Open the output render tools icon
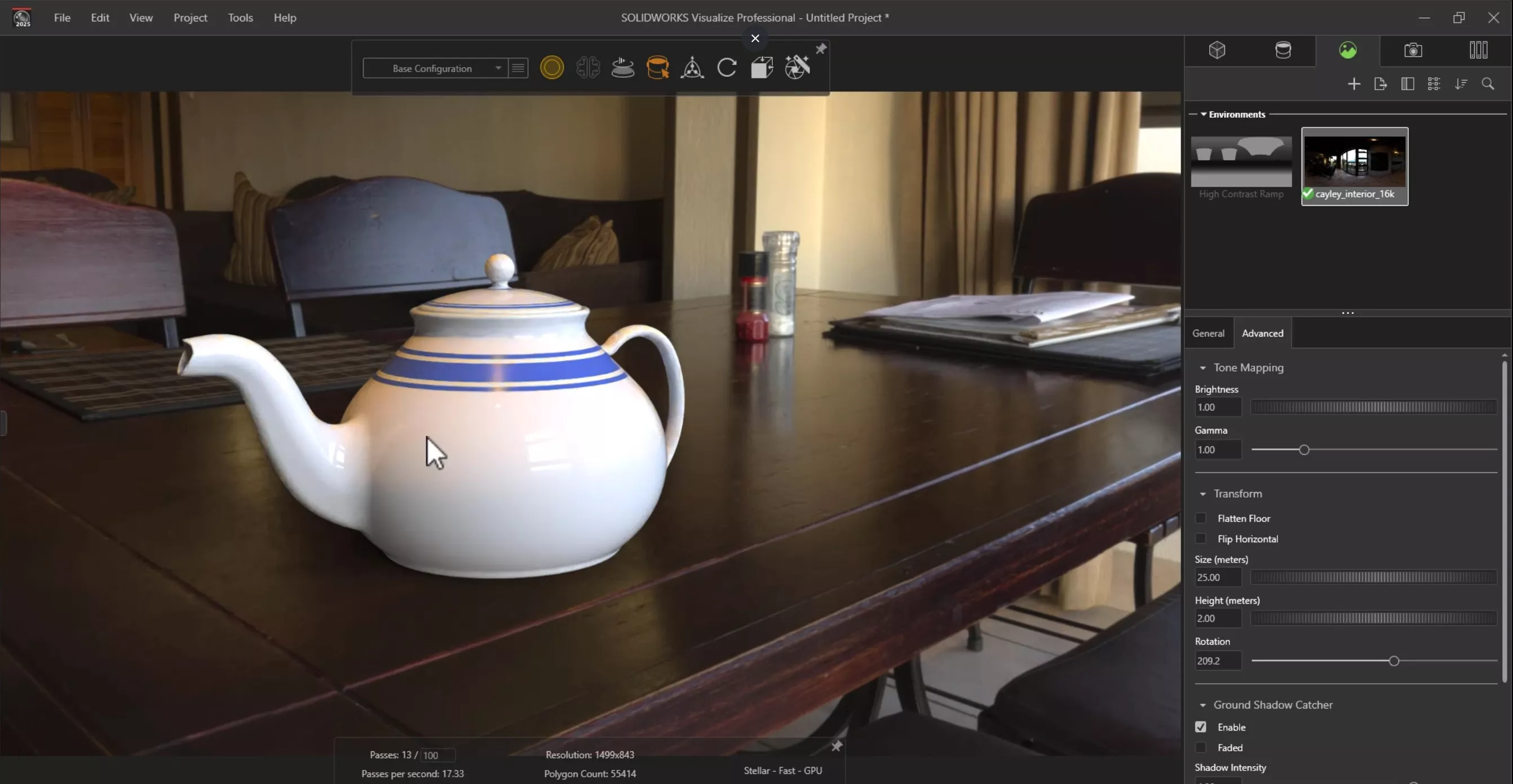Image resolution: width=1513 pixels, height=784 pixels. (797, 68)
